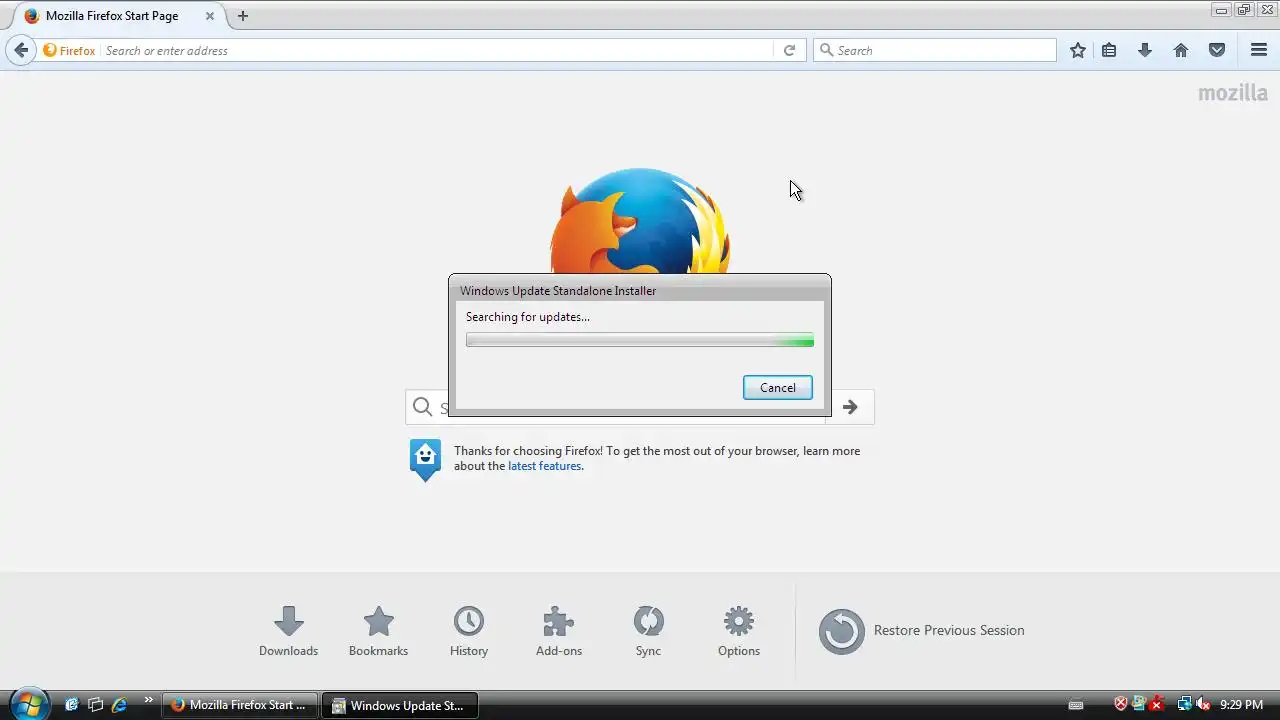Click Switch between windows Quick Launch icon
This screenshot has height=720, width=1280.
(x=95, y=705)
